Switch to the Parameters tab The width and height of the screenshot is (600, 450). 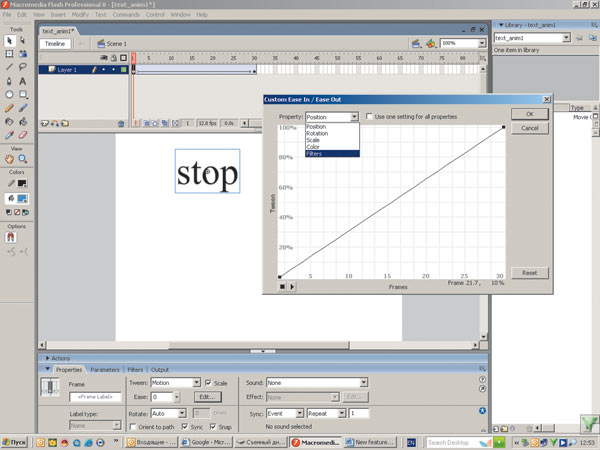pos(105,370)
